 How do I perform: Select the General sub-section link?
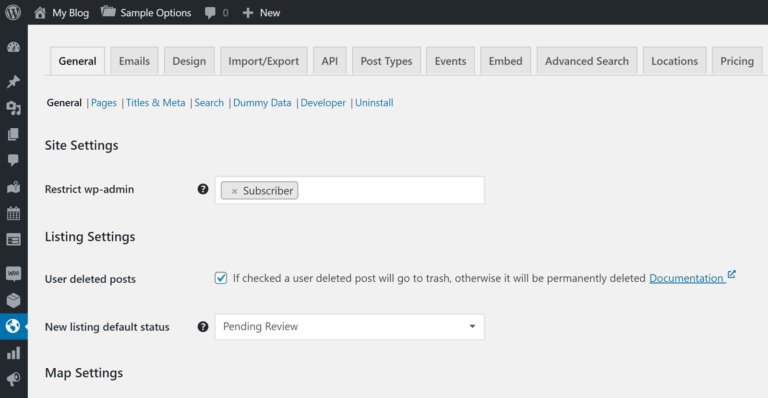pos(64,103)
